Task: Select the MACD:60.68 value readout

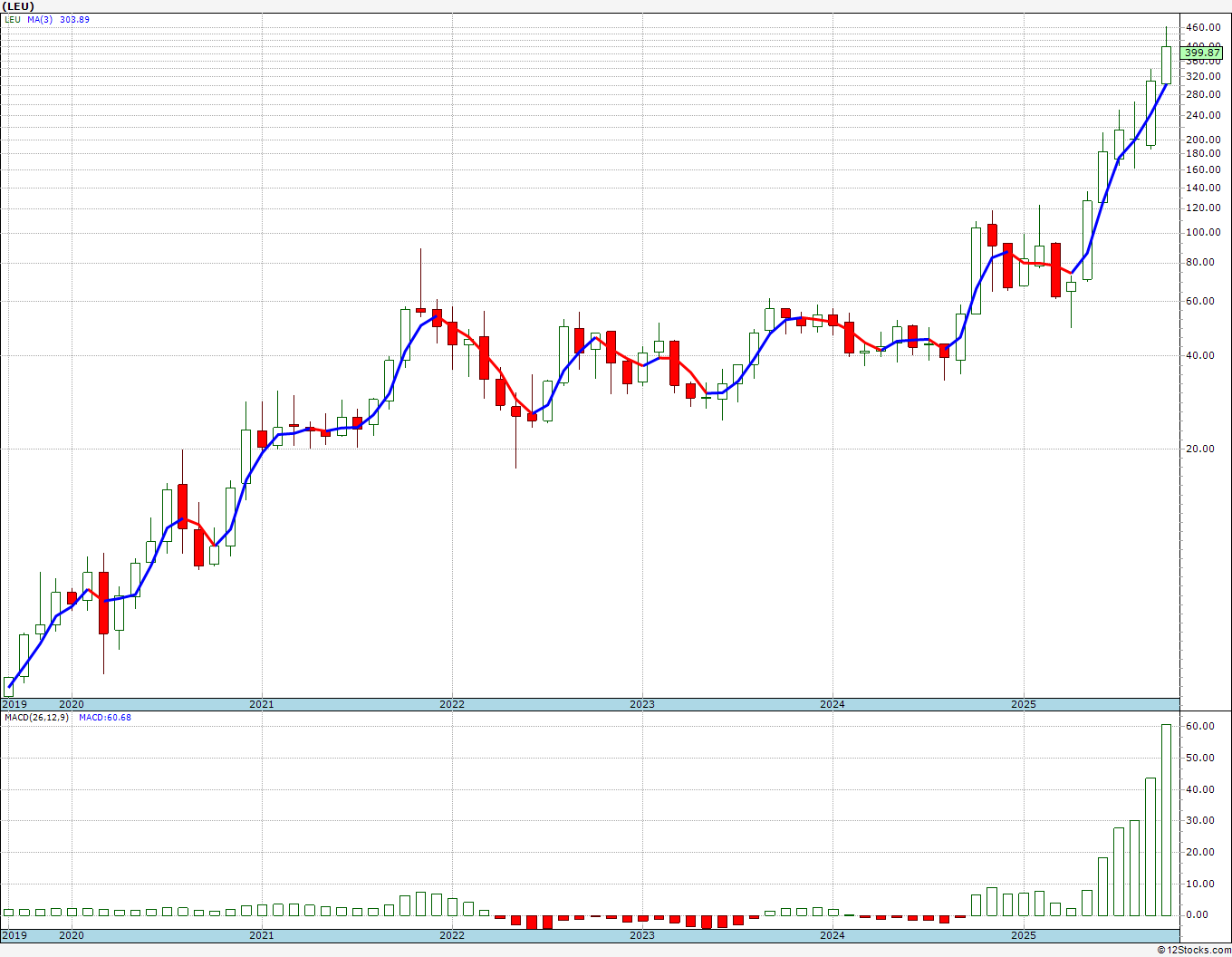Action: 104,718
